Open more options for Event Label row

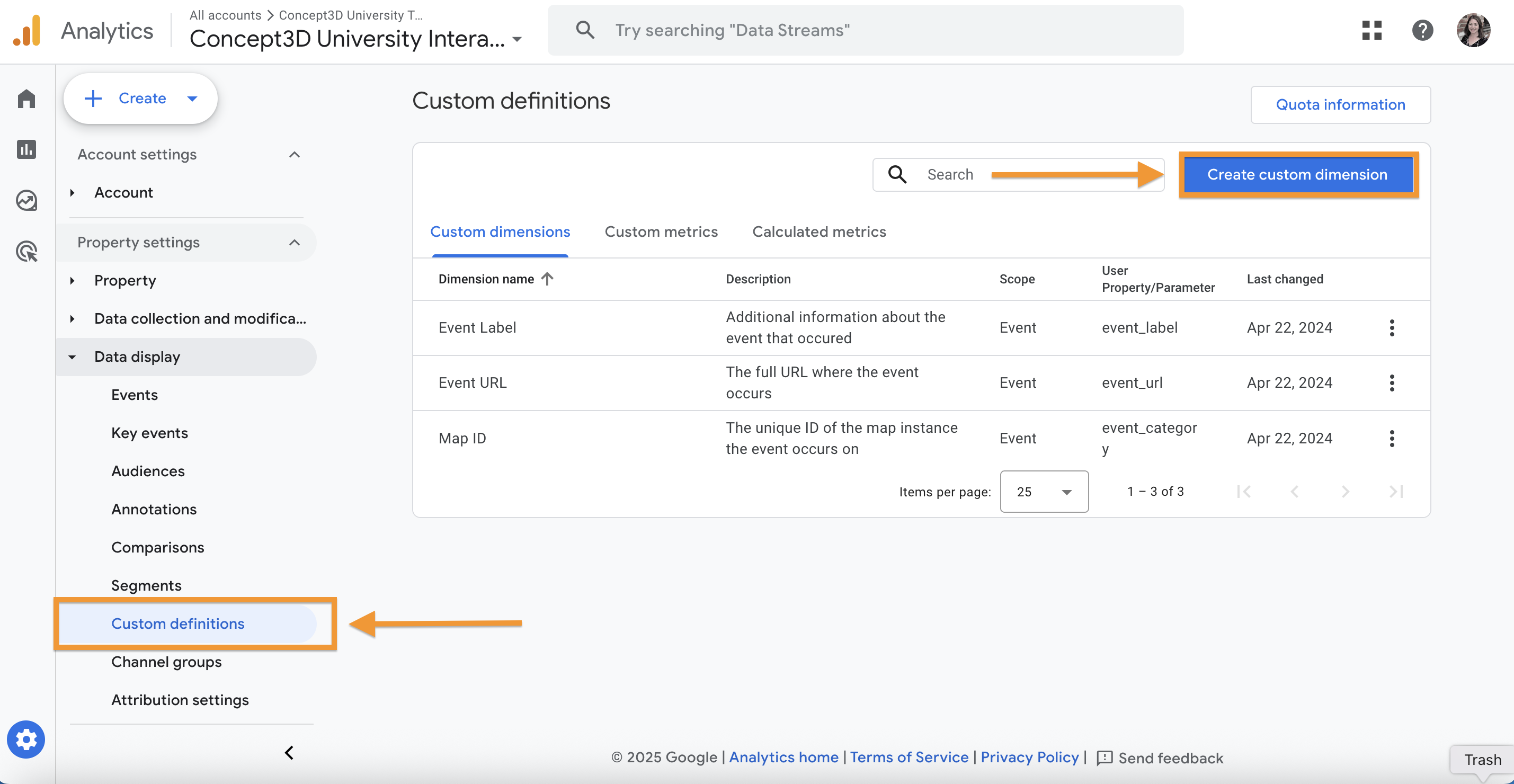click(x=1391, y=328)
